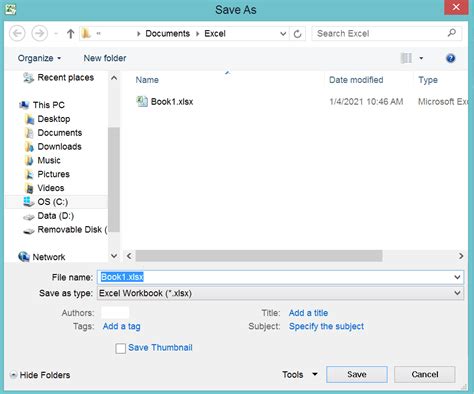Click the OS (C:) drive icon
Viewport: 474px width, 394px height.
pyautogui.click(x=28, y=202)
